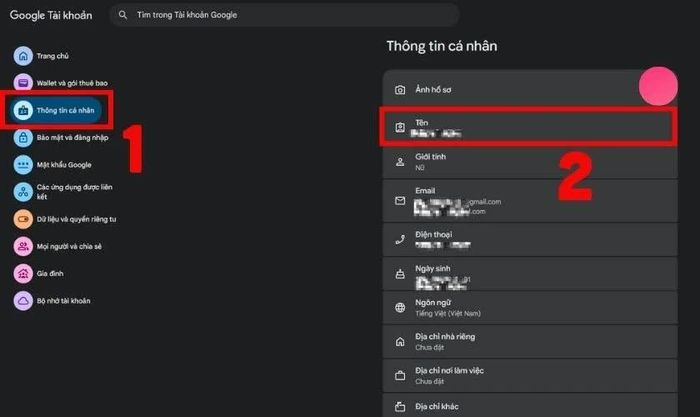Open the Địa chỉ nơi làm việc row
Image resolution: width=700 pixels, height=417 pixels.
click(530, 376)
